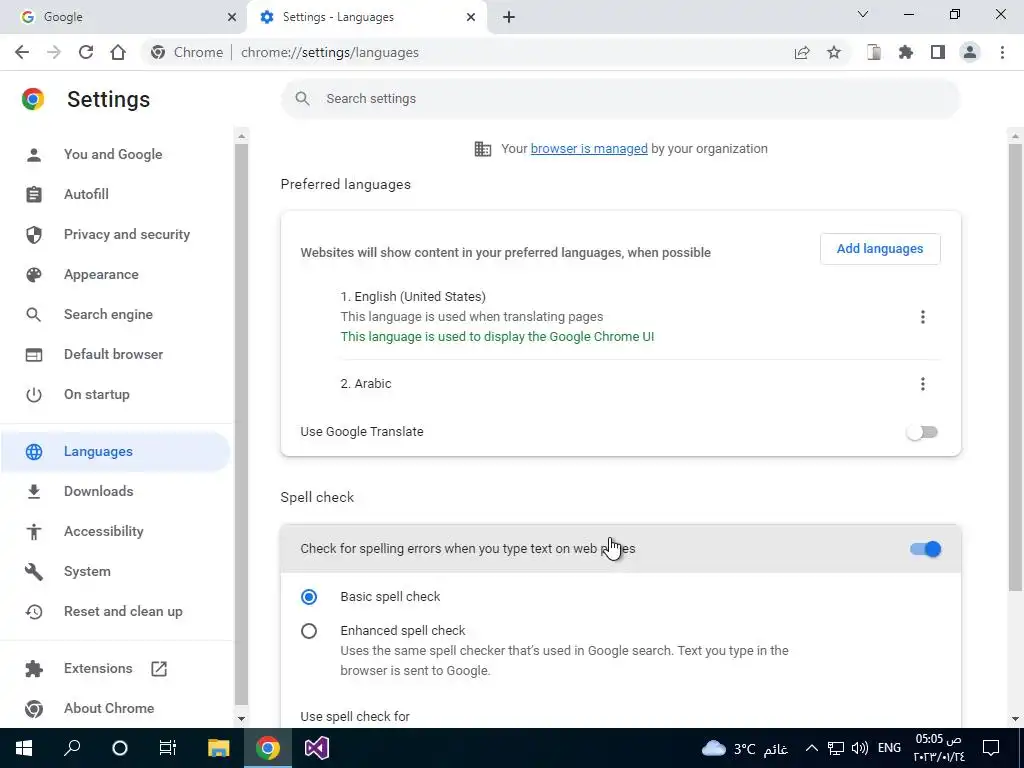Click the network tray icon
The image size is (1024, 768).
coord(835,748)
